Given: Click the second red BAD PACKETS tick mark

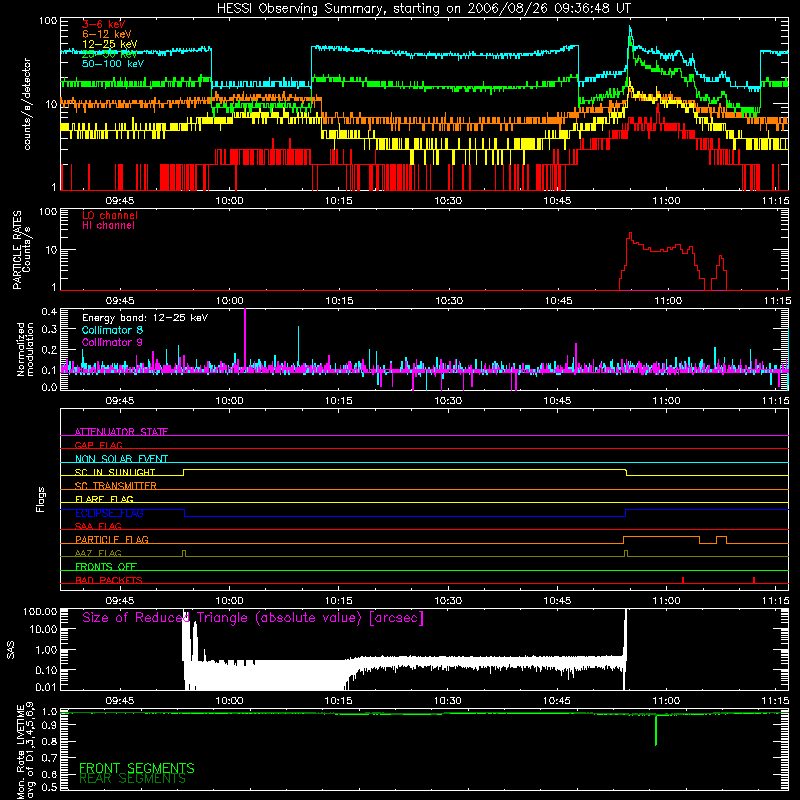Looking at the screenshot, I should pyautogui.click(x=754, y=580).
